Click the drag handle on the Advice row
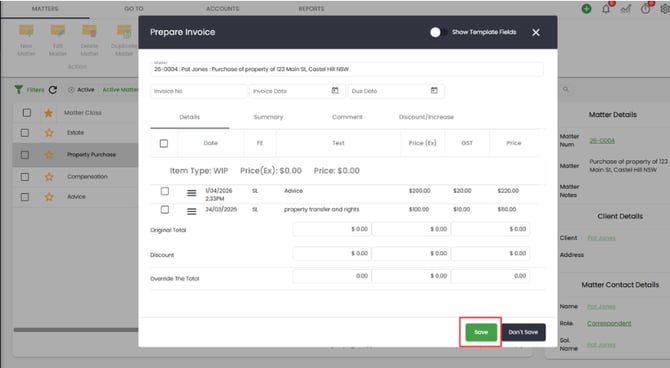Image resolution: width=670 pixels, height=368 pixels. click(x=191, y=193)
